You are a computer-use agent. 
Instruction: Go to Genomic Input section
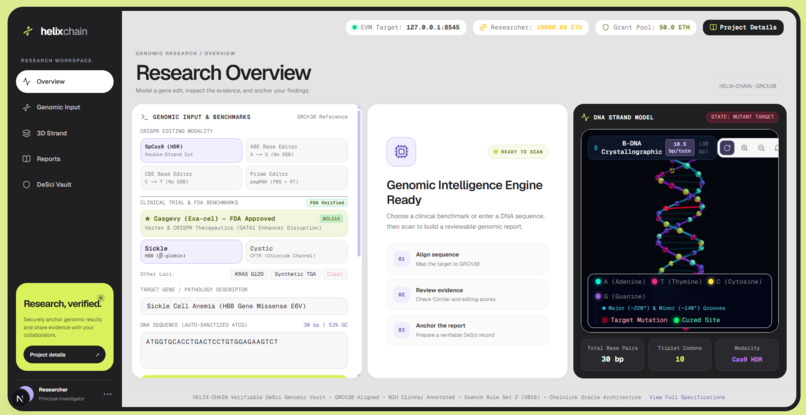[x=65, y=107]
